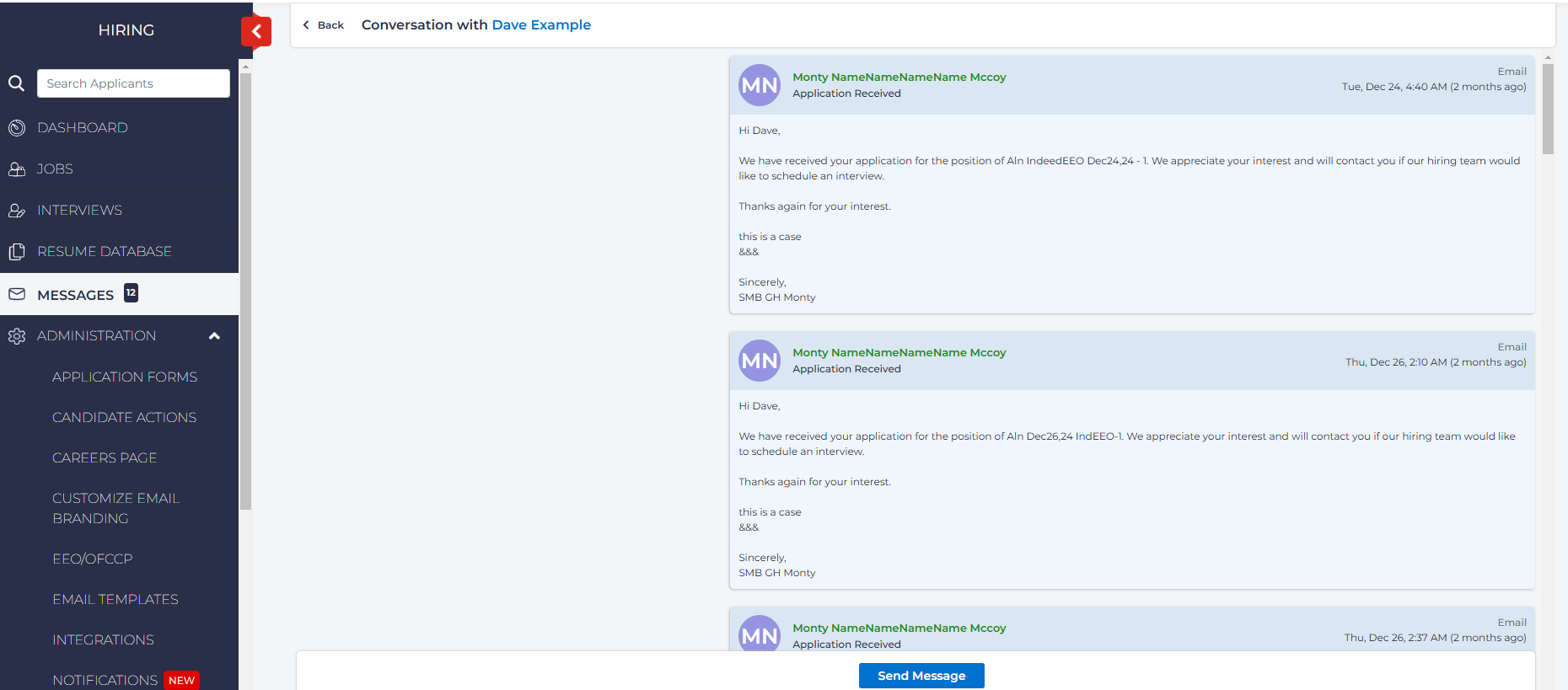Click the search magnifier icon

[x=16, y=83]
